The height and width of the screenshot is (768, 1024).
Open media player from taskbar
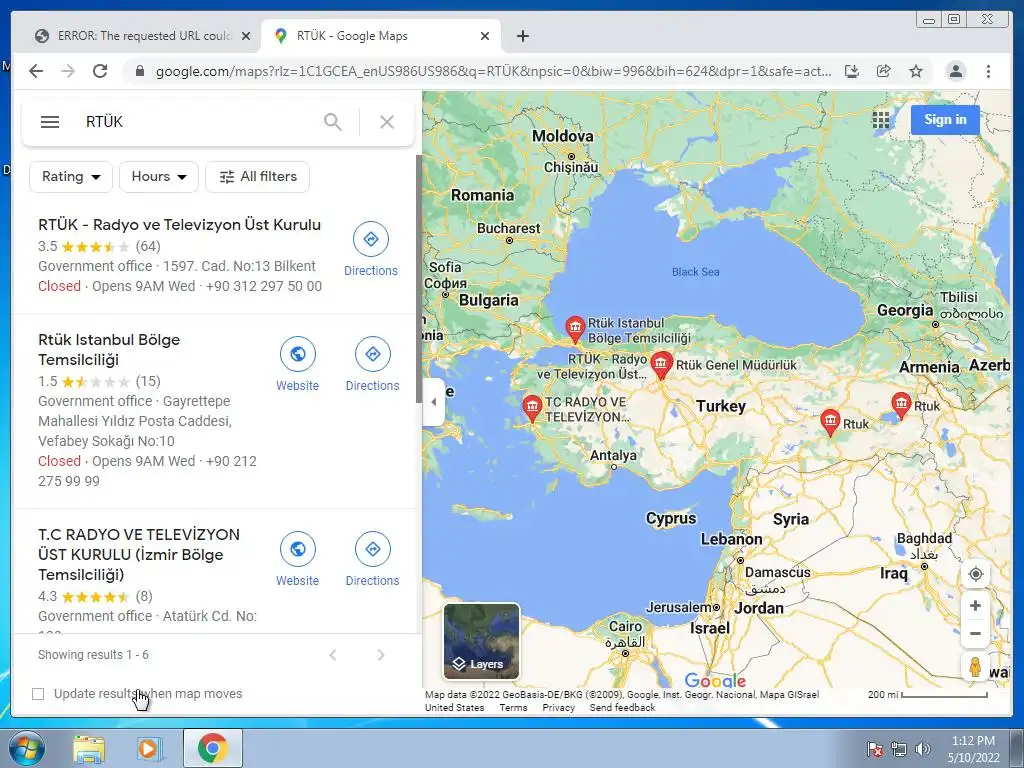click(149, 749)
